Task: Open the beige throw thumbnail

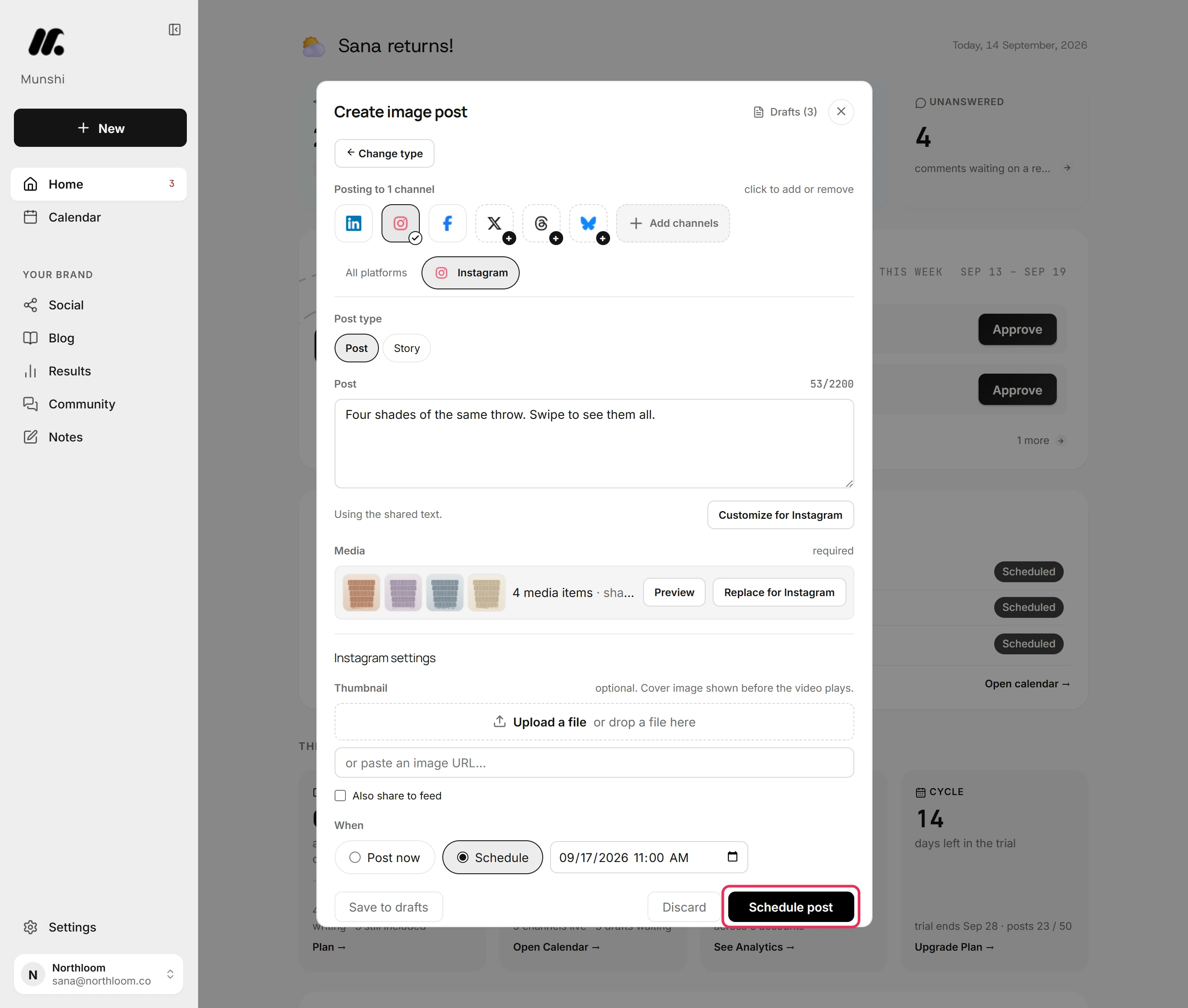Action: point(487,593)
